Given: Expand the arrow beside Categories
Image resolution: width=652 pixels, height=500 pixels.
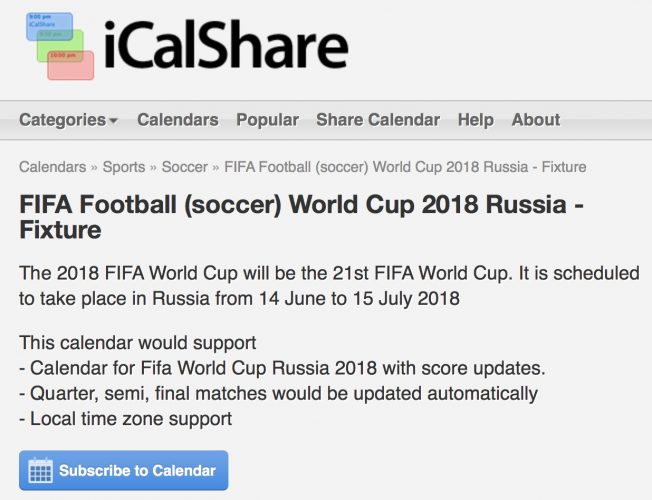Looking at the screenshot, I should coord(113,121).
